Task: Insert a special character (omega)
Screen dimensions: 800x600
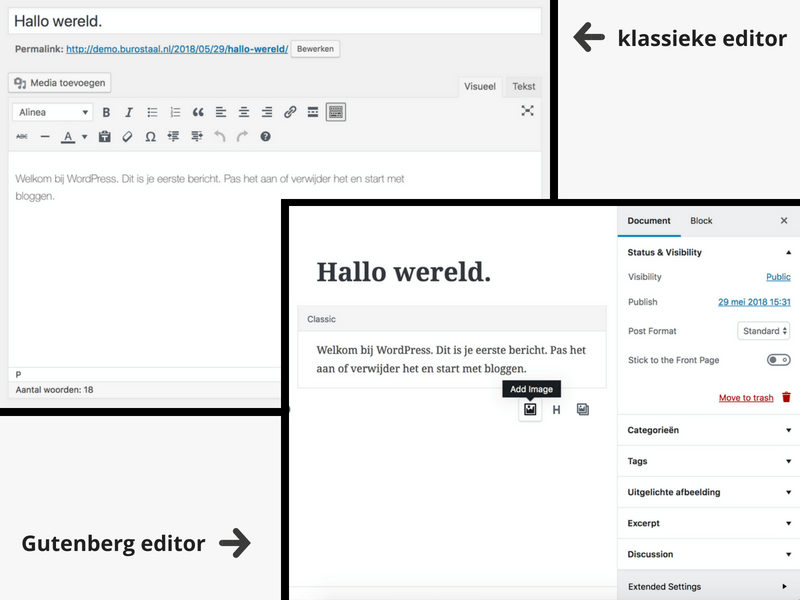Action: [151, 137]
